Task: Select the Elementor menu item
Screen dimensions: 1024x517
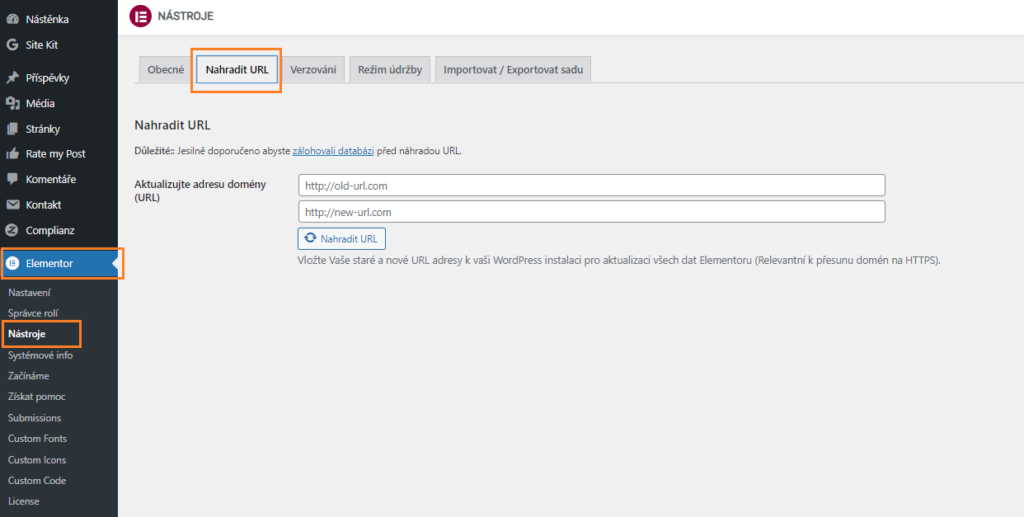Action: point(59,263)
